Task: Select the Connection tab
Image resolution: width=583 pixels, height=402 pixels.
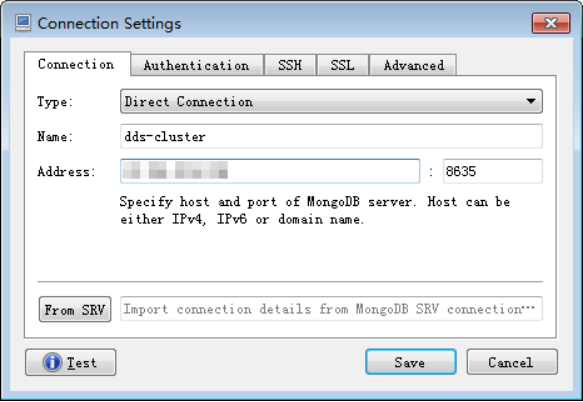Action: [77, 64]
